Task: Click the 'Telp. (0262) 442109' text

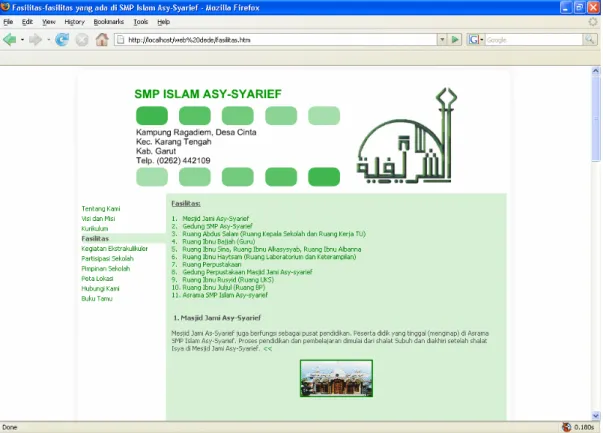Action: (x=173, y=161)
